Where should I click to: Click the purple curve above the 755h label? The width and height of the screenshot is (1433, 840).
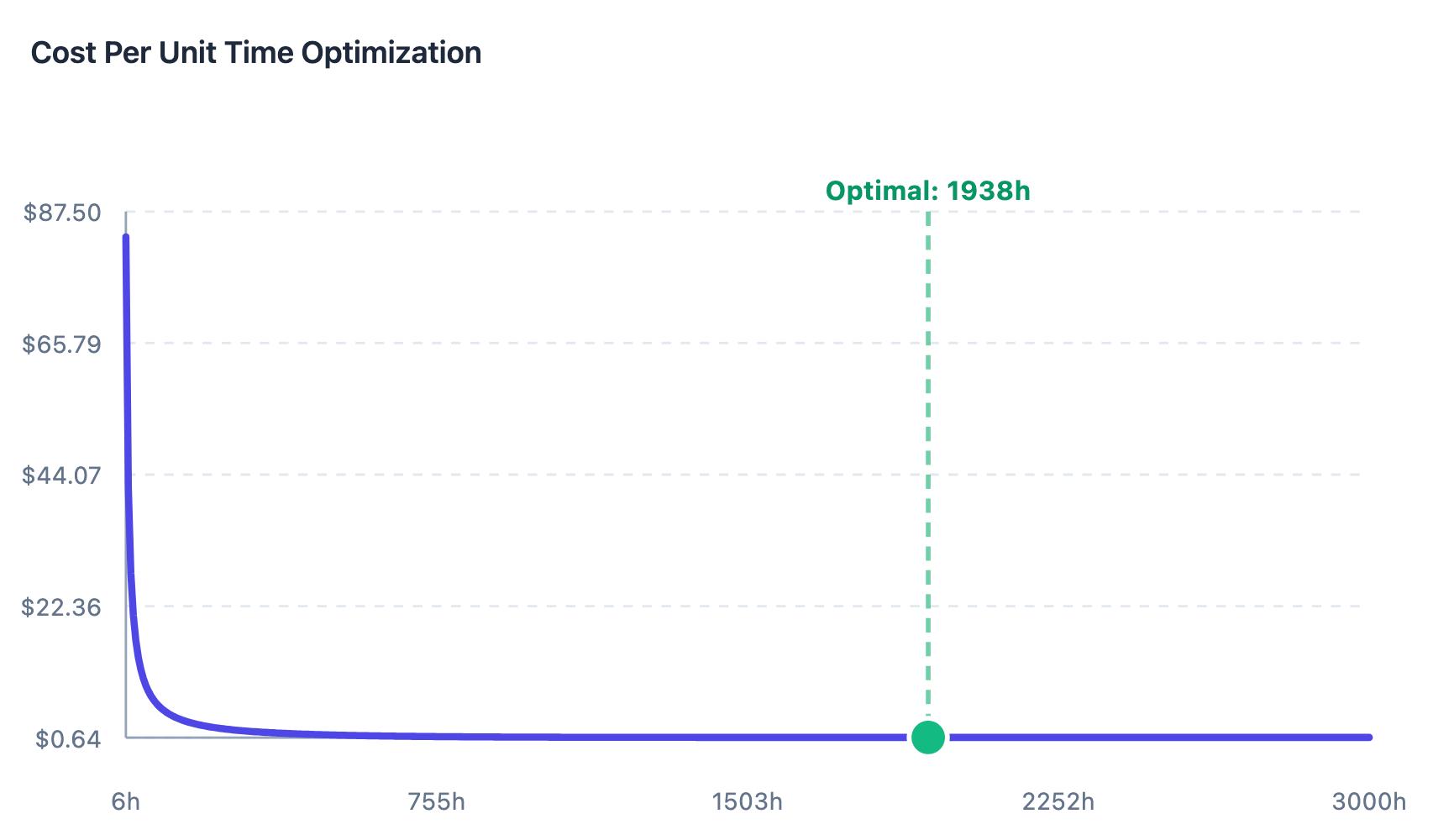point(436,736)
